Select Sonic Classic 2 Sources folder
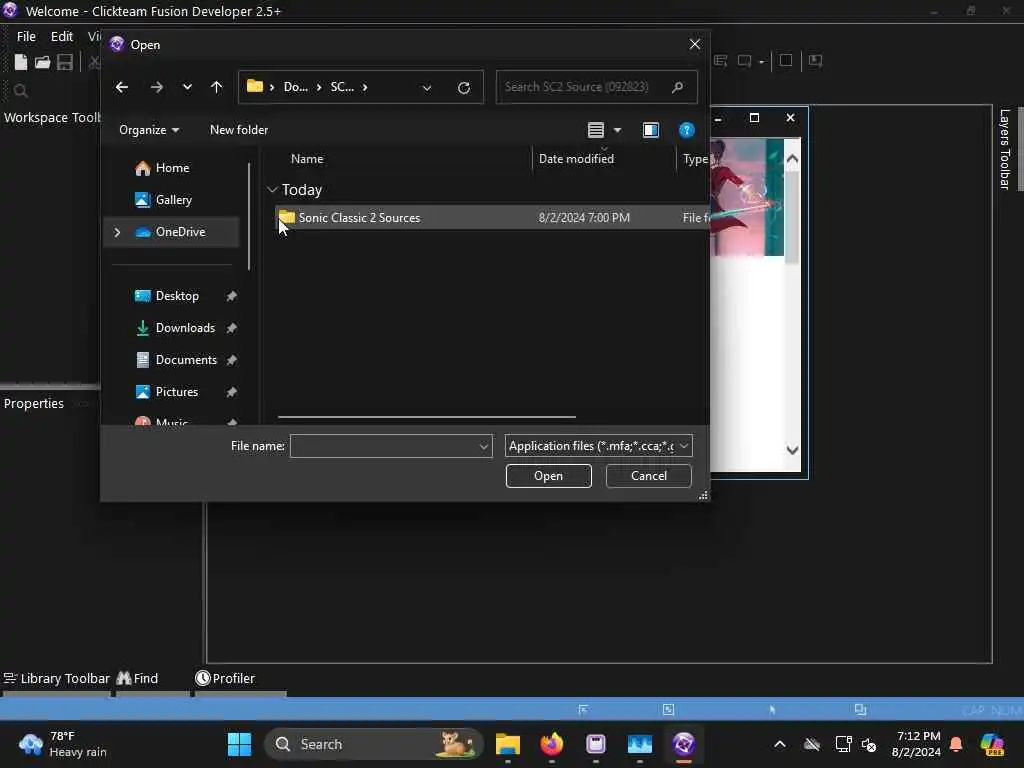This screenshot has width=1024, height=768. (490, 218)
